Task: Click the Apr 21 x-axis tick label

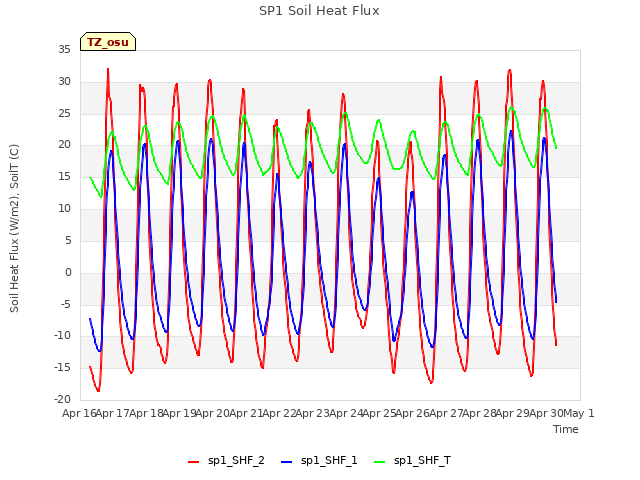Action: 246,413
